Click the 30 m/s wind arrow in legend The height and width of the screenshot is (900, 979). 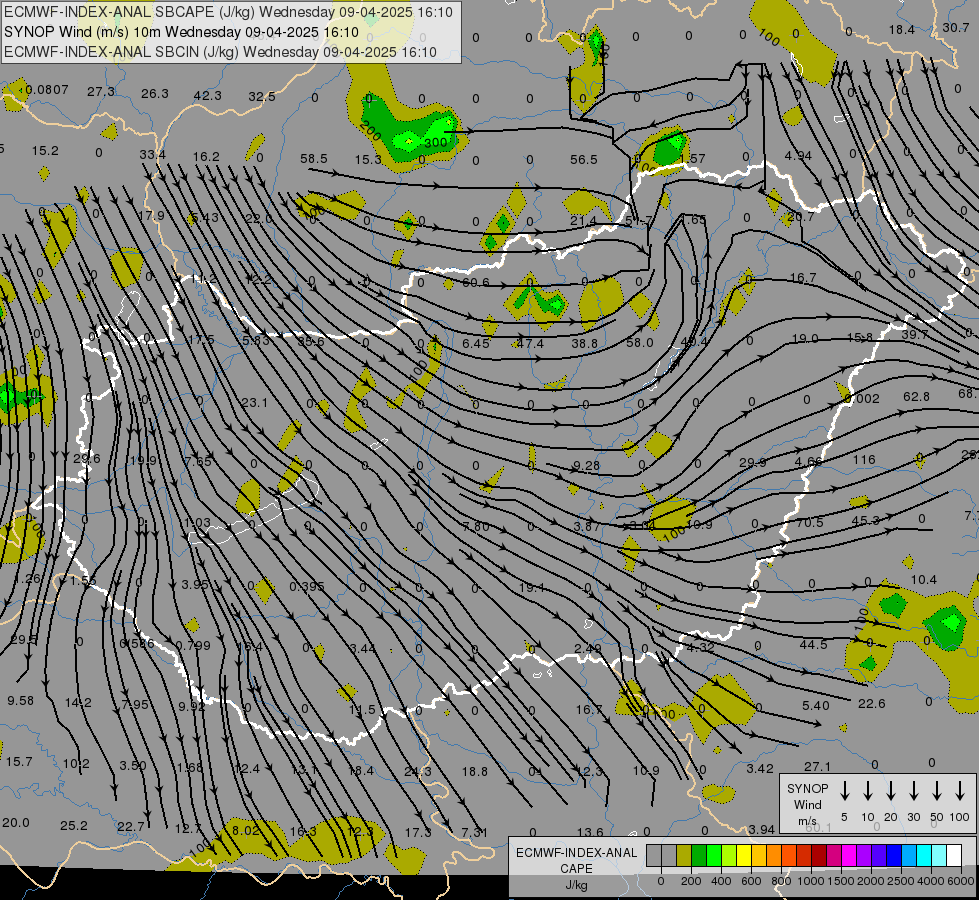pos(914,791)
